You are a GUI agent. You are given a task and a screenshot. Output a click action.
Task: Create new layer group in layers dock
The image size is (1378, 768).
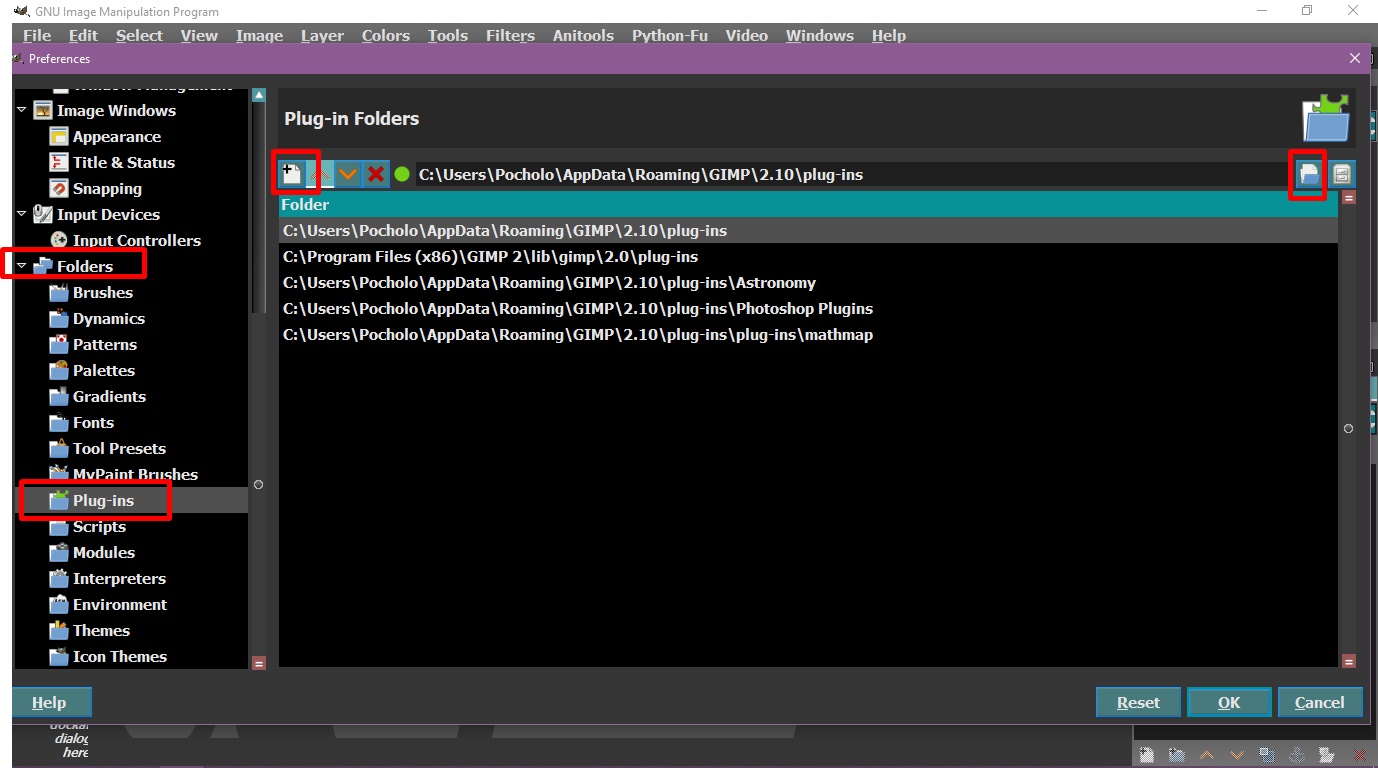point(1177,755)
